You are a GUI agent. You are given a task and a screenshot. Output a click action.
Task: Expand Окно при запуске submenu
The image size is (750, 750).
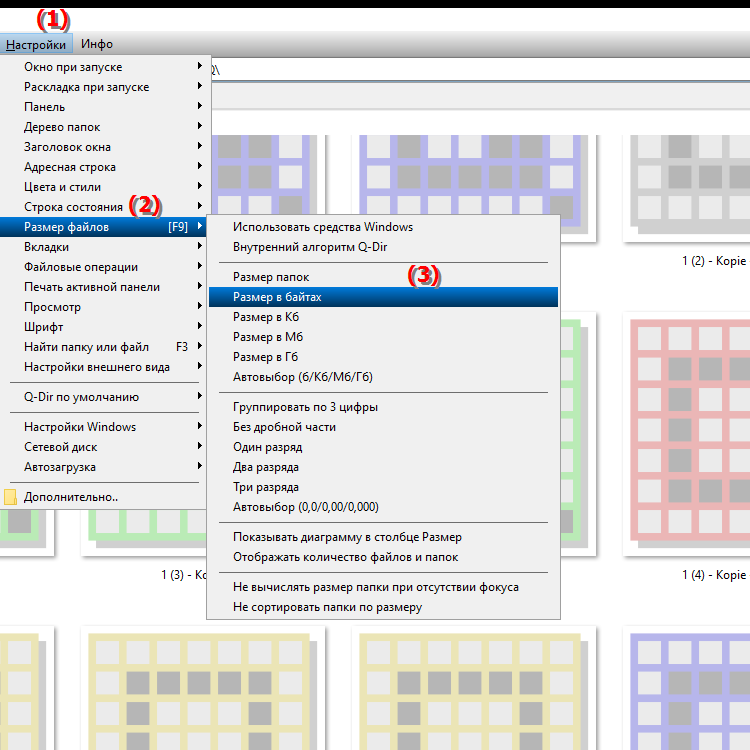coord(104,67)
